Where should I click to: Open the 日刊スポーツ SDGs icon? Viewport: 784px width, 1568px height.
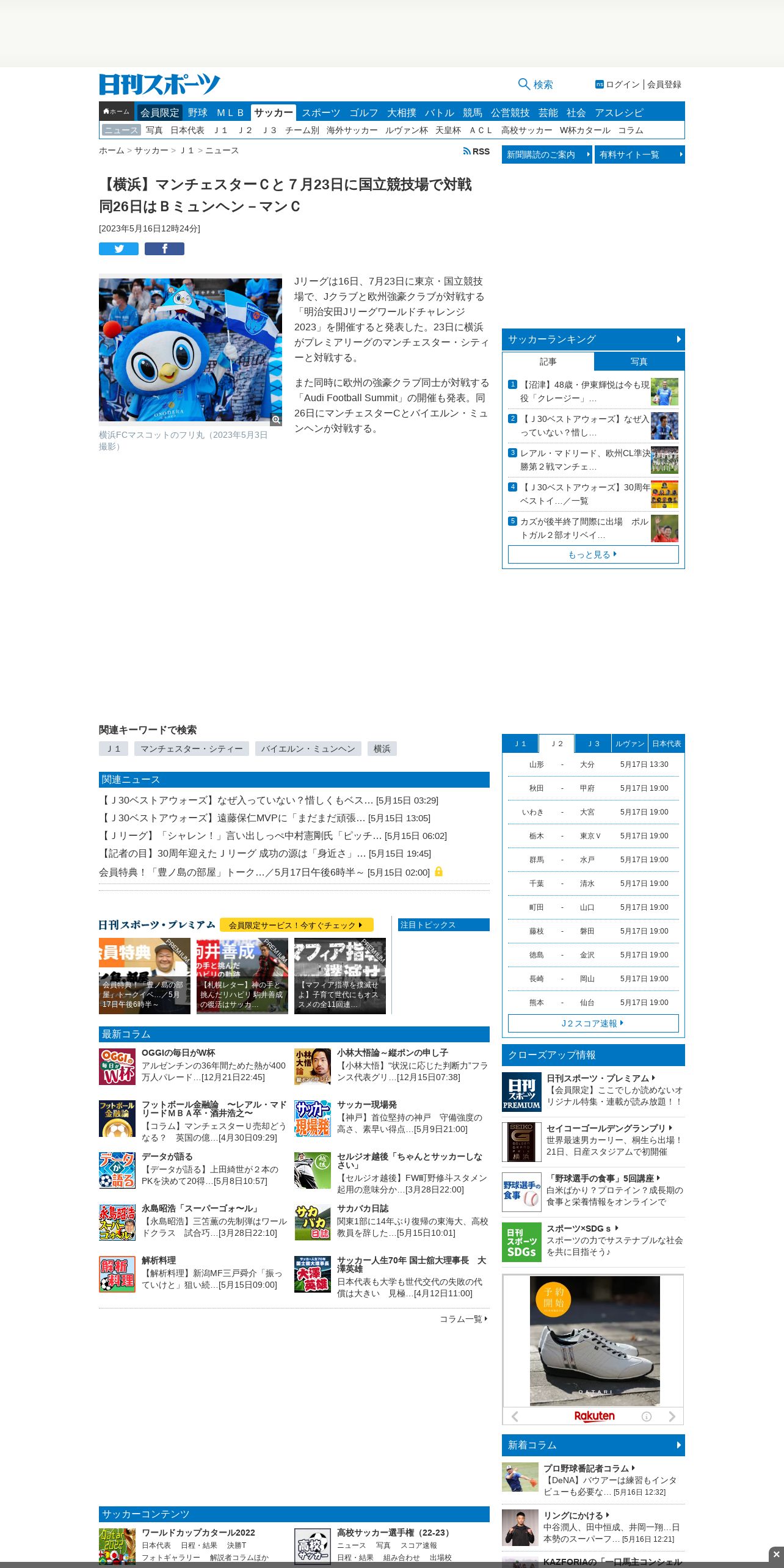point(521,1242)
